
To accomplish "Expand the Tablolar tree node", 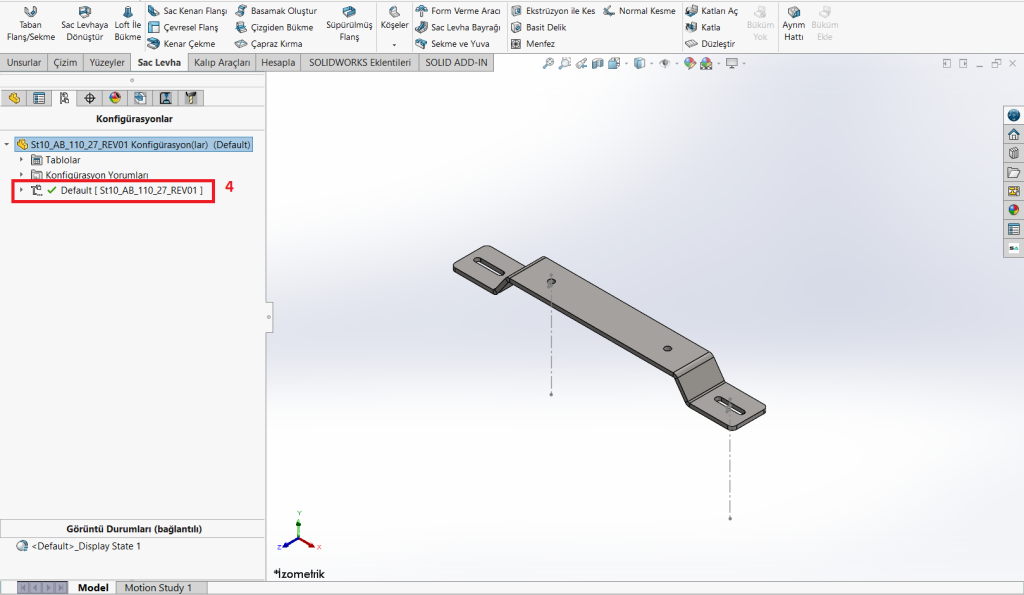I will click(x=21, y=159).
